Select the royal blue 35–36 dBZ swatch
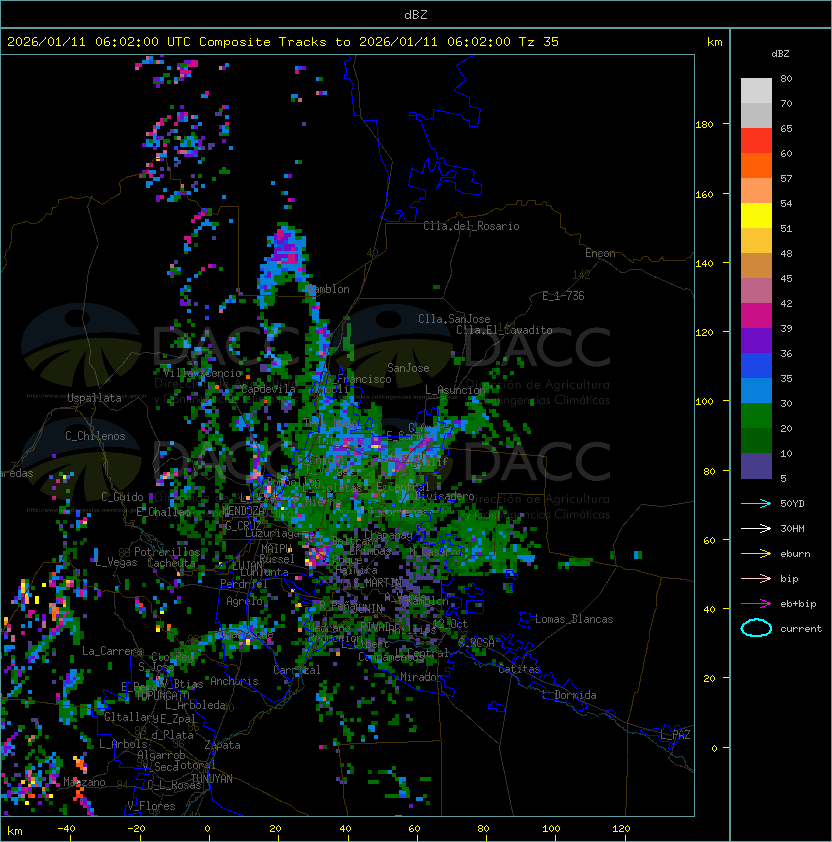Screen dimensions: 832x842 point(756,366)
